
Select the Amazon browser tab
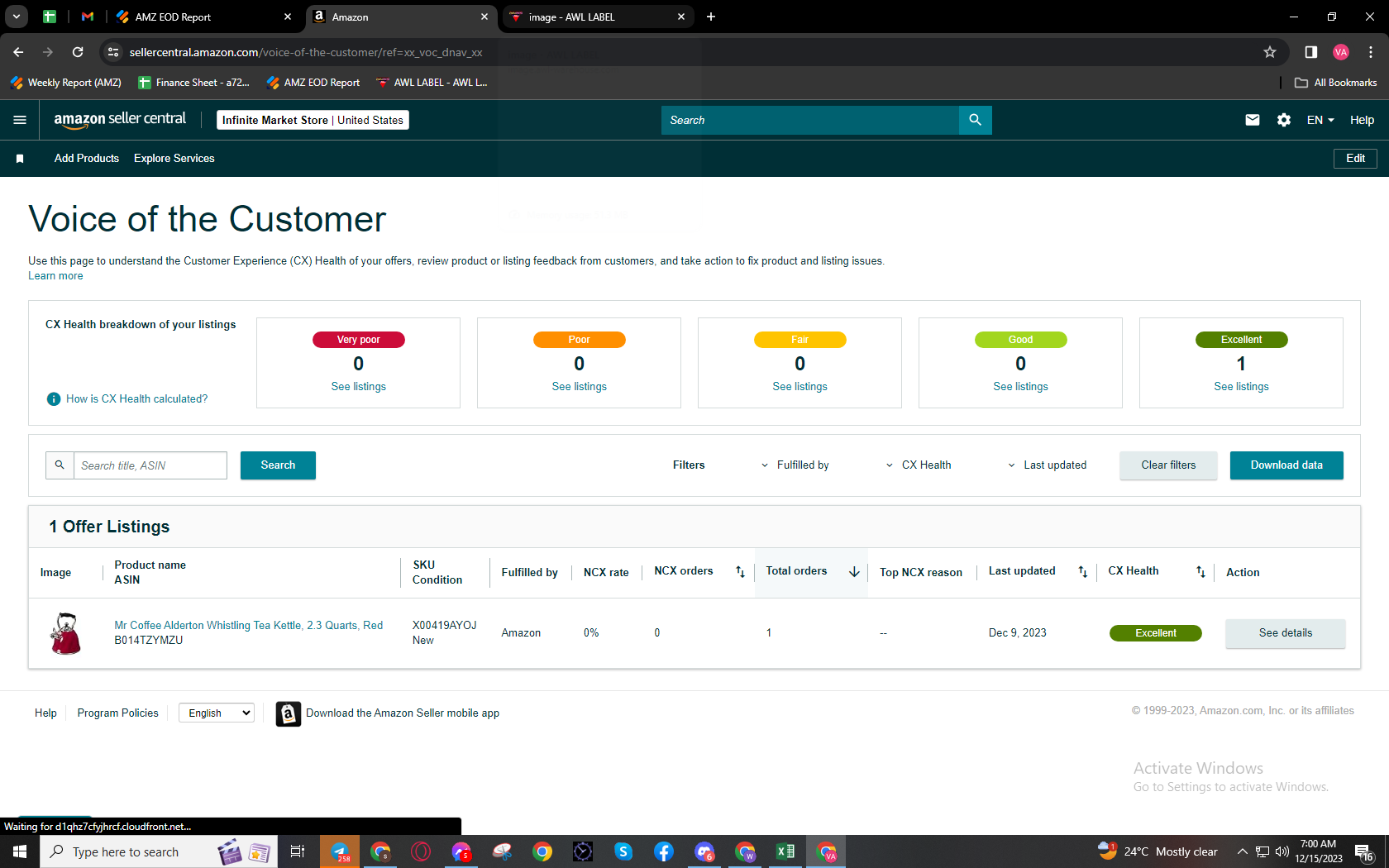pyautogui.click(x=402, y=17)
